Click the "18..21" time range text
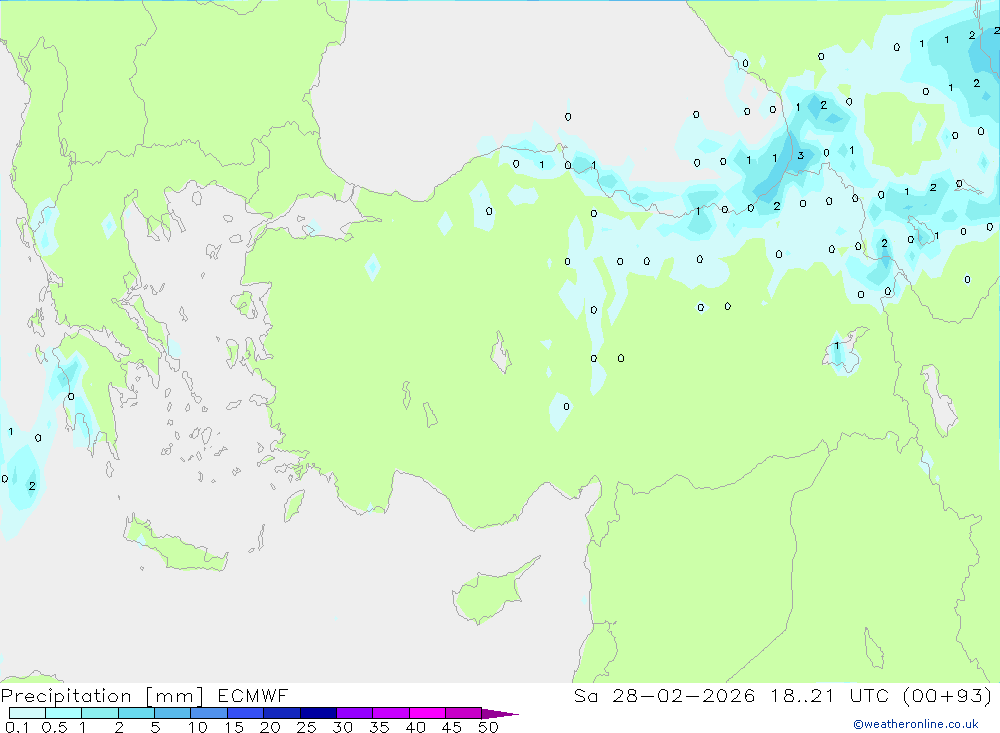Viewport: 1000px width, 733px height. [x=802, y=695]
